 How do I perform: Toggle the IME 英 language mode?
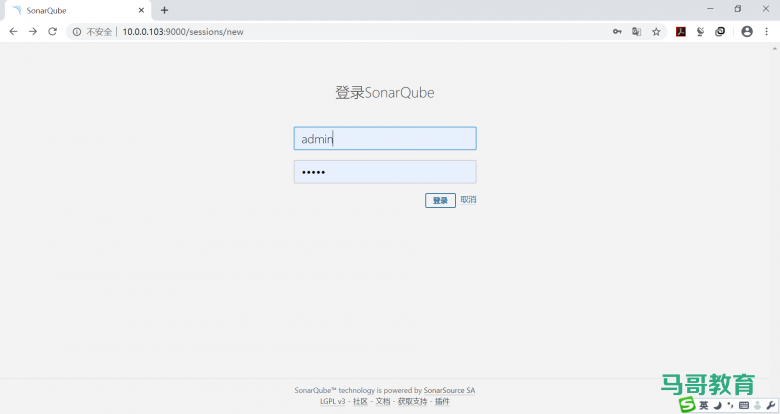pyautogui.click(x=704, y=405)
